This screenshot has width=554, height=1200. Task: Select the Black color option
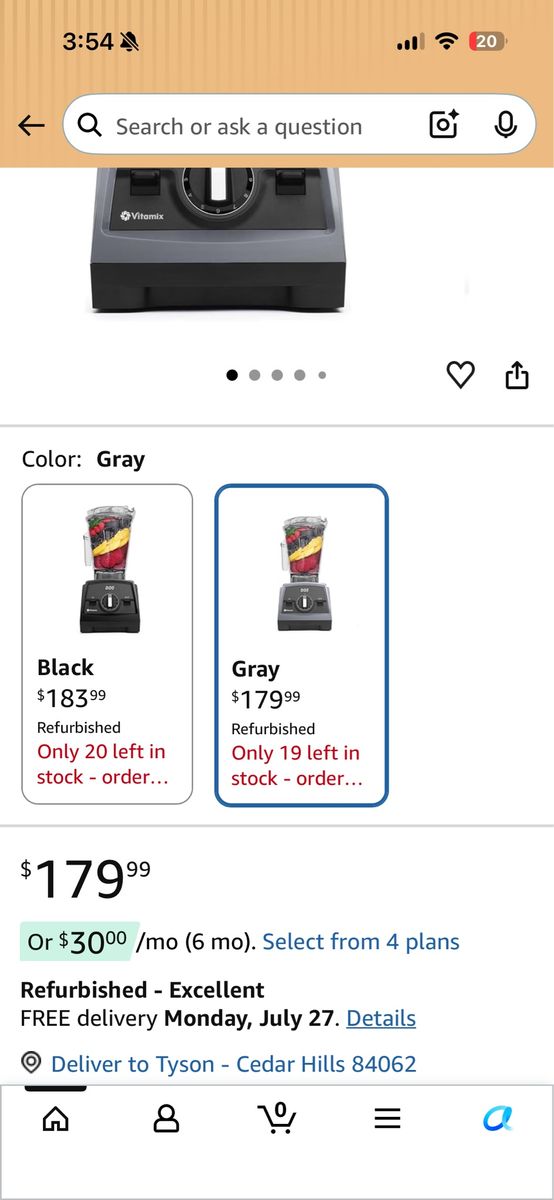click(x=107, y=644)
